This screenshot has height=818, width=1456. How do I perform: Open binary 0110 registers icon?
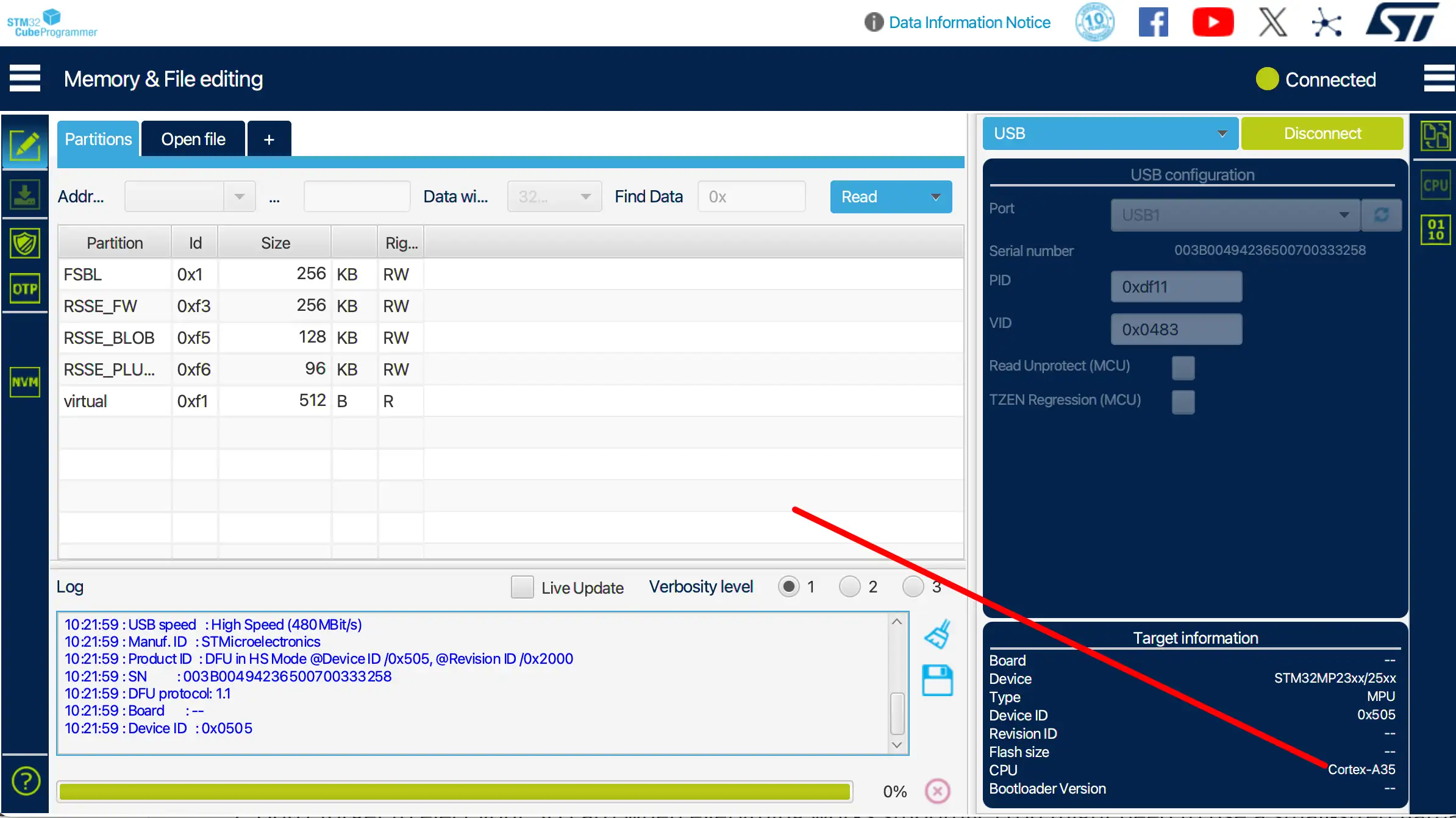click(1436, 230)
